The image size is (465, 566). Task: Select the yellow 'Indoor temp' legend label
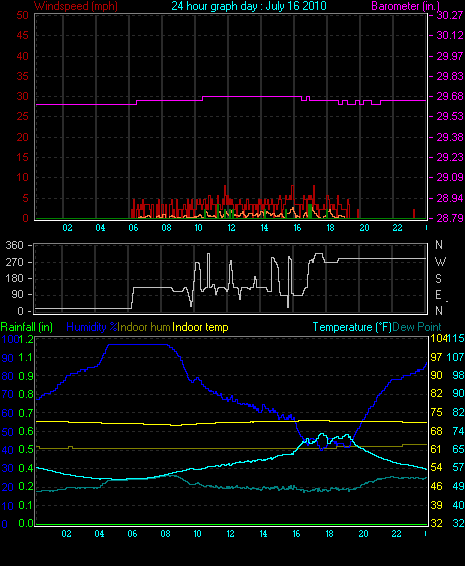pyautogui.click(x=200, y=327)
